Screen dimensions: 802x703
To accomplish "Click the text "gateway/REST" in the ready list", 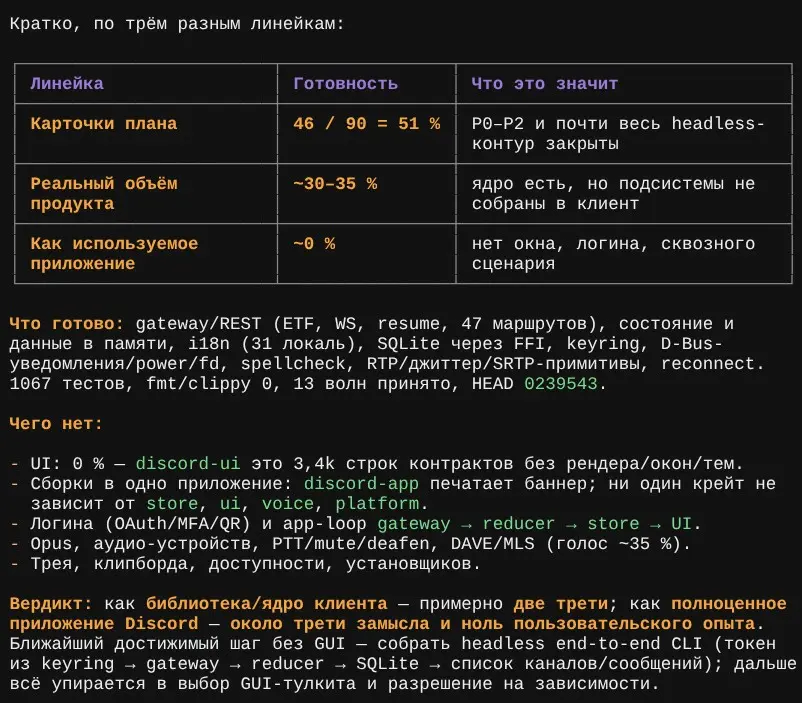I will [x=198, y=323].
